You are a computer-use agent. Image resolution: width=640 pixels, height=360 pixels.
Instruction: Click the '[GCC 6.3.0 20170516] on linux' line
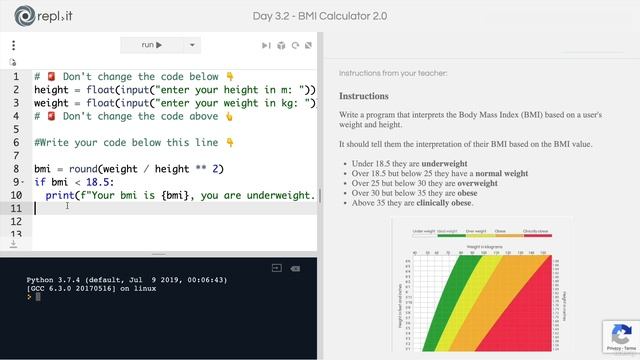(91, 289)
